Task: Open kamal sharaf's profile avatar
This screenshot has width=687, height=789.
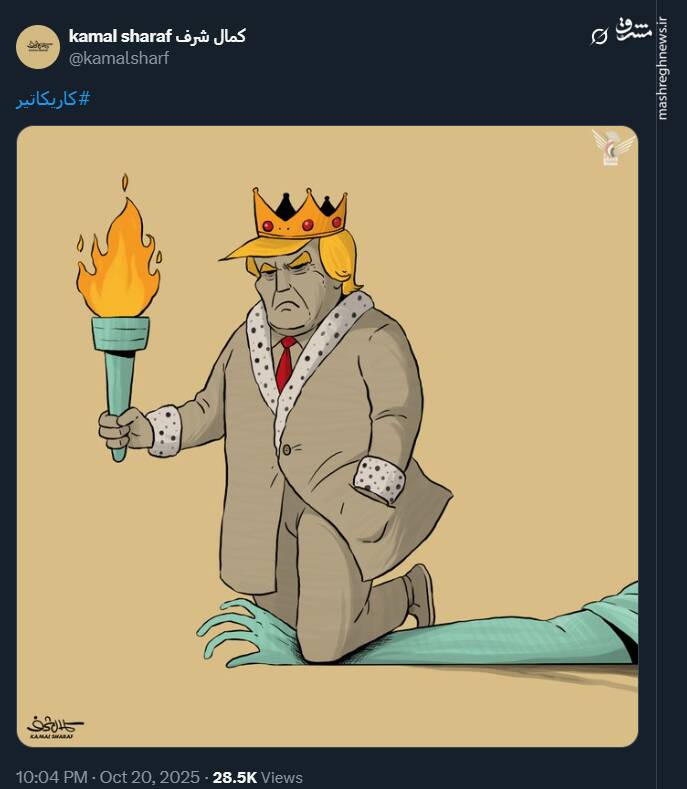Action: 38,47
